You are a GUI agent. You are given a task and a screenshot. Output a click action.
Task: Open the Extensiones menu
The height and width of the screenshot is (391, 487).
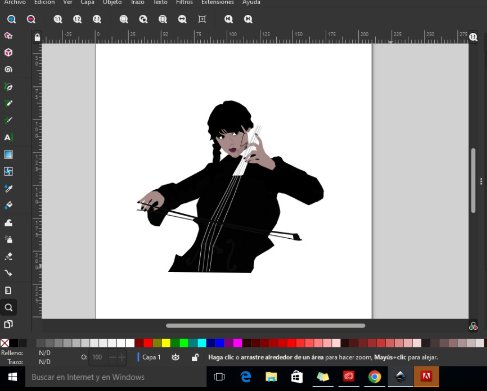(218, 2)
